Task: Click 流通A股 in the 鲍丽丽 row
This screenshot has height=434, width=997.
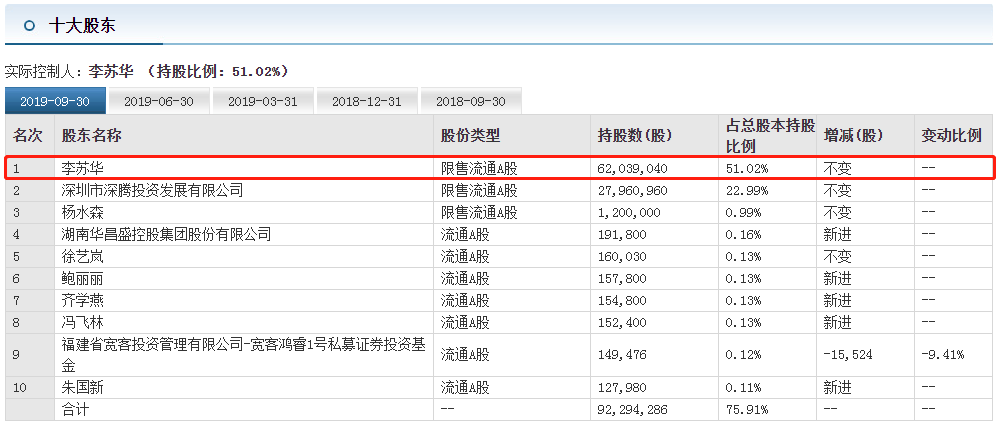Action: click(465, 278)
